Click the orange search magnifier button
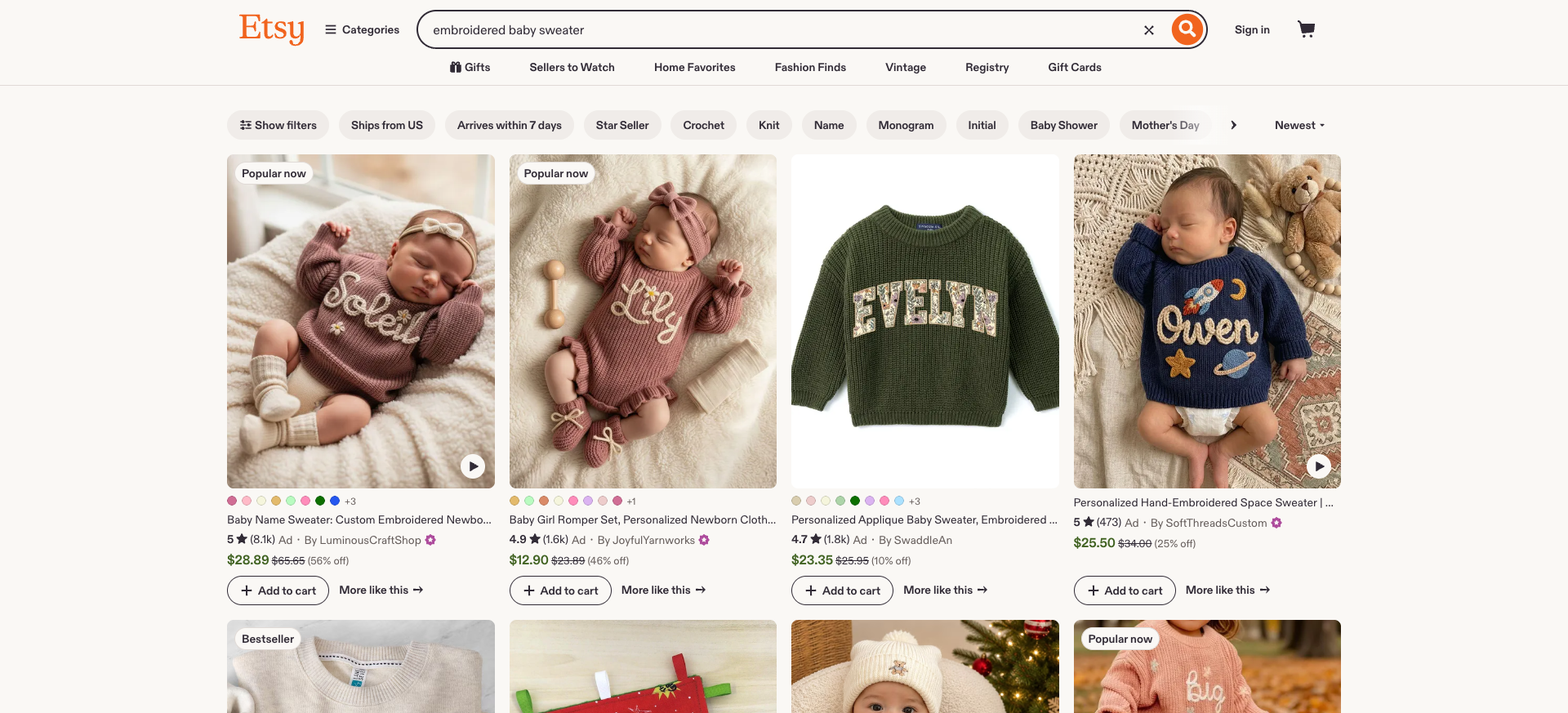 (x=1187, y=29)
